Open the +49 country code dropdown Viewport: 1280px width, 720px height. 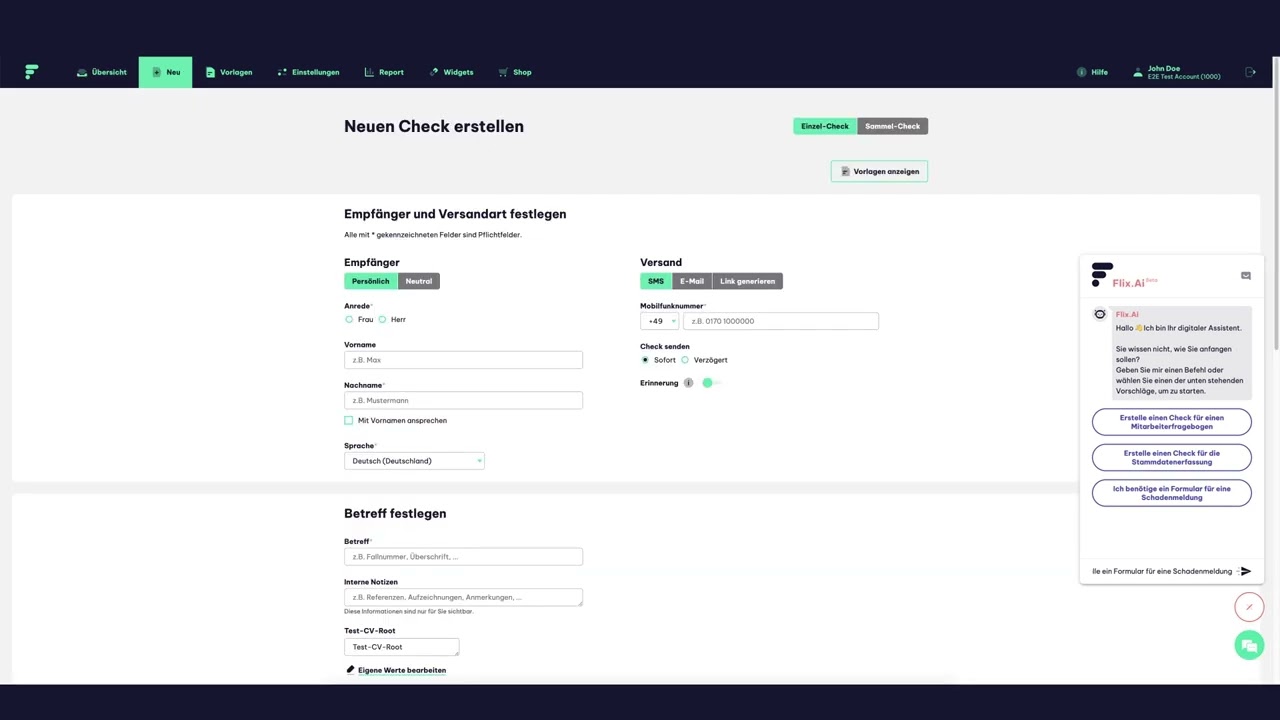point(659,321)
